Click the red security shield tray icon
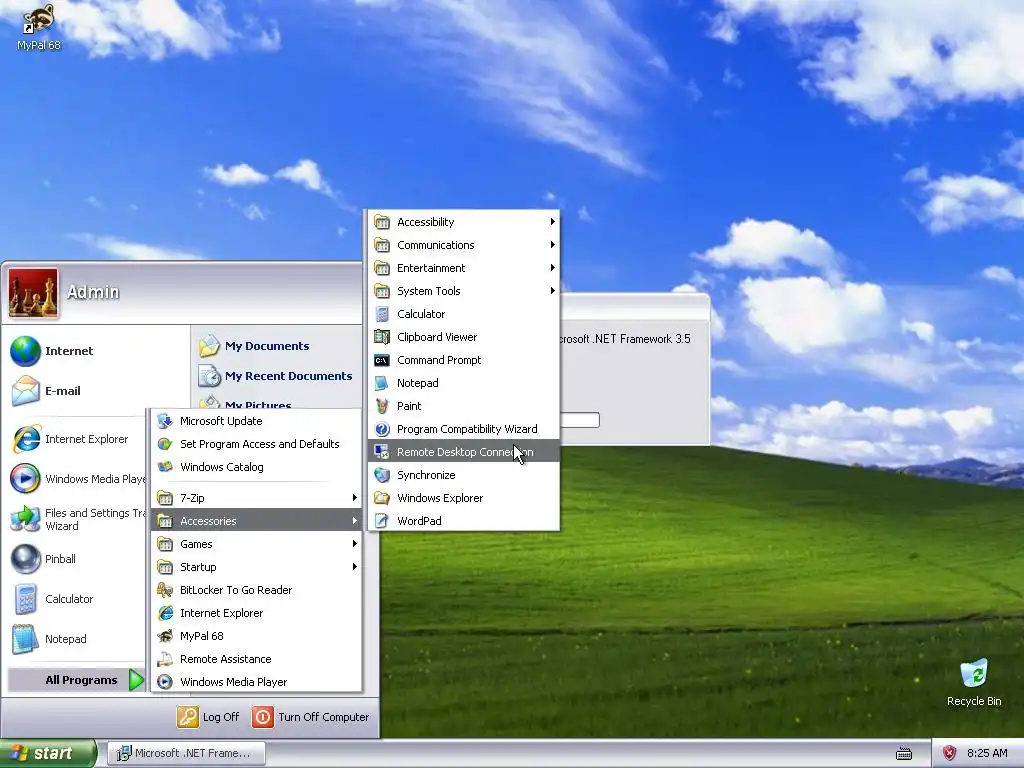1024x768 pixels. pyautogui.click(x=950, y=753)
